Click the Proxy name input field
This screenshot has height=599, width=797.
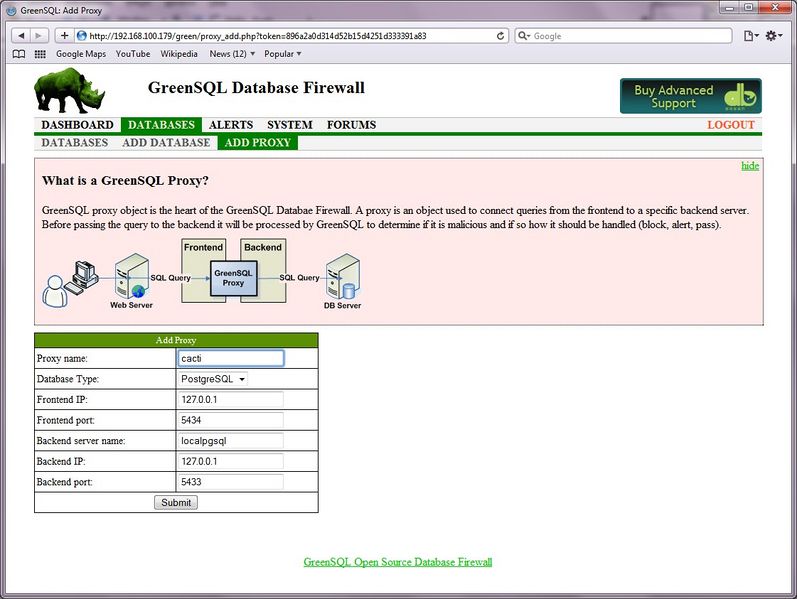point(231,358)
